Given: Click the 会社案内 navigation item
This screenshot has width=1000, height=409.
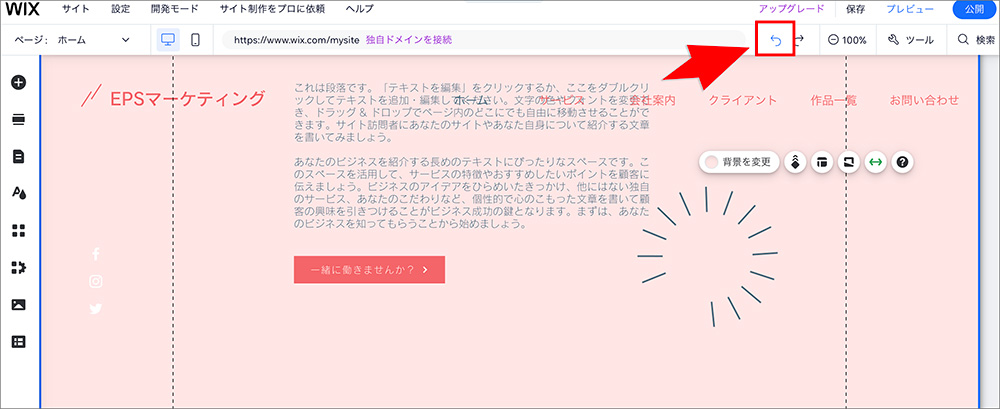Looking at the screenshot, I should coord(652,100).
